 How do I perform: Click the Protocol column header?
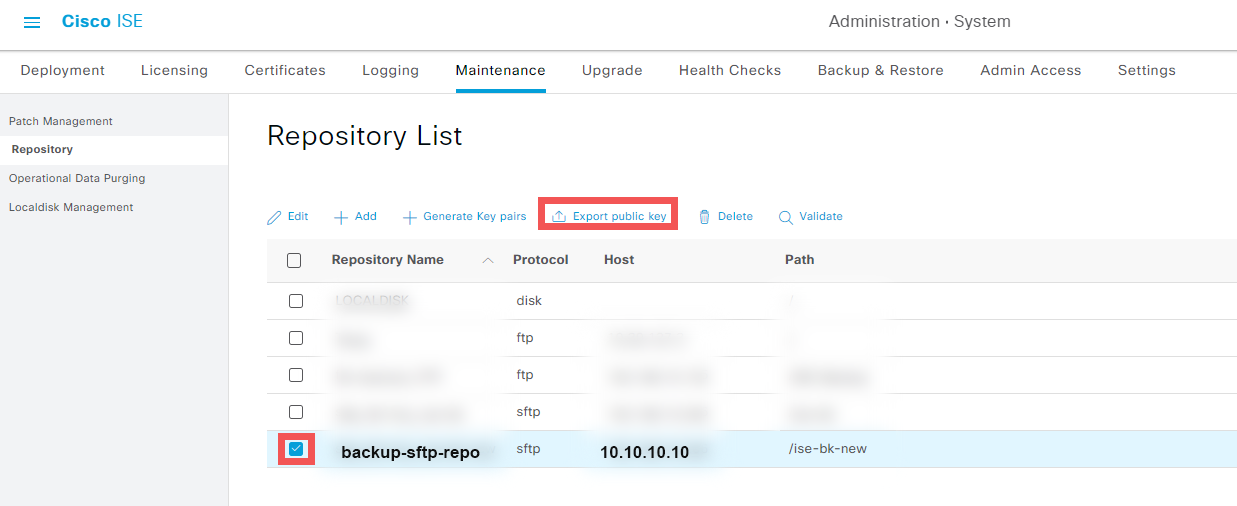click(x=540, y=259)
